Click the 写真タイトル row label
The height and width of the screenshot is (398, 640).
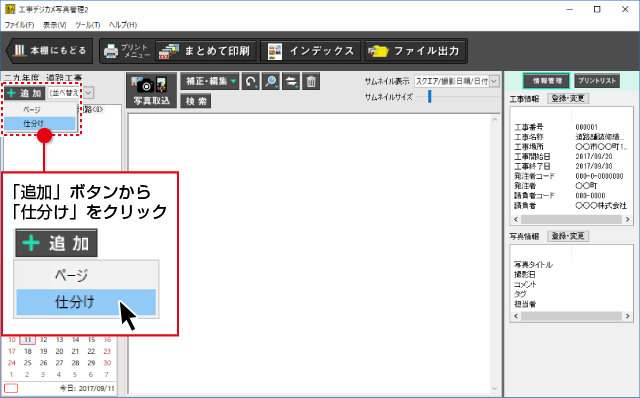coord(533,265)
